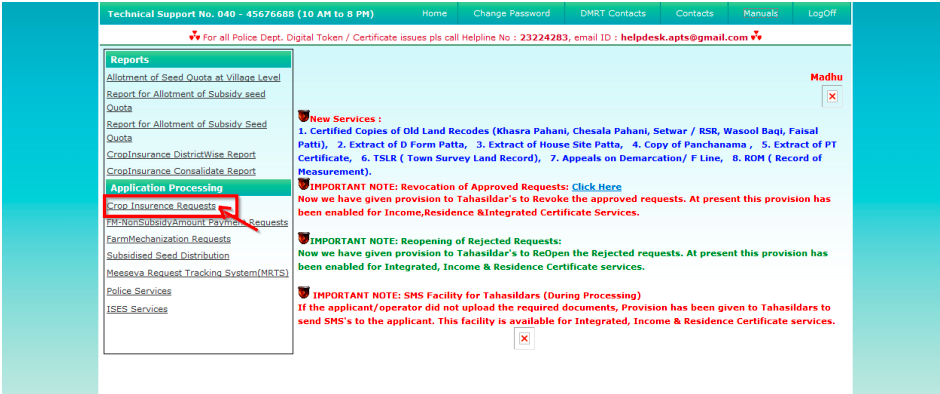Viewport: 940px width, 394px height.
Task: Click the broken image icon below Madhu
Action: coord(832,96)
